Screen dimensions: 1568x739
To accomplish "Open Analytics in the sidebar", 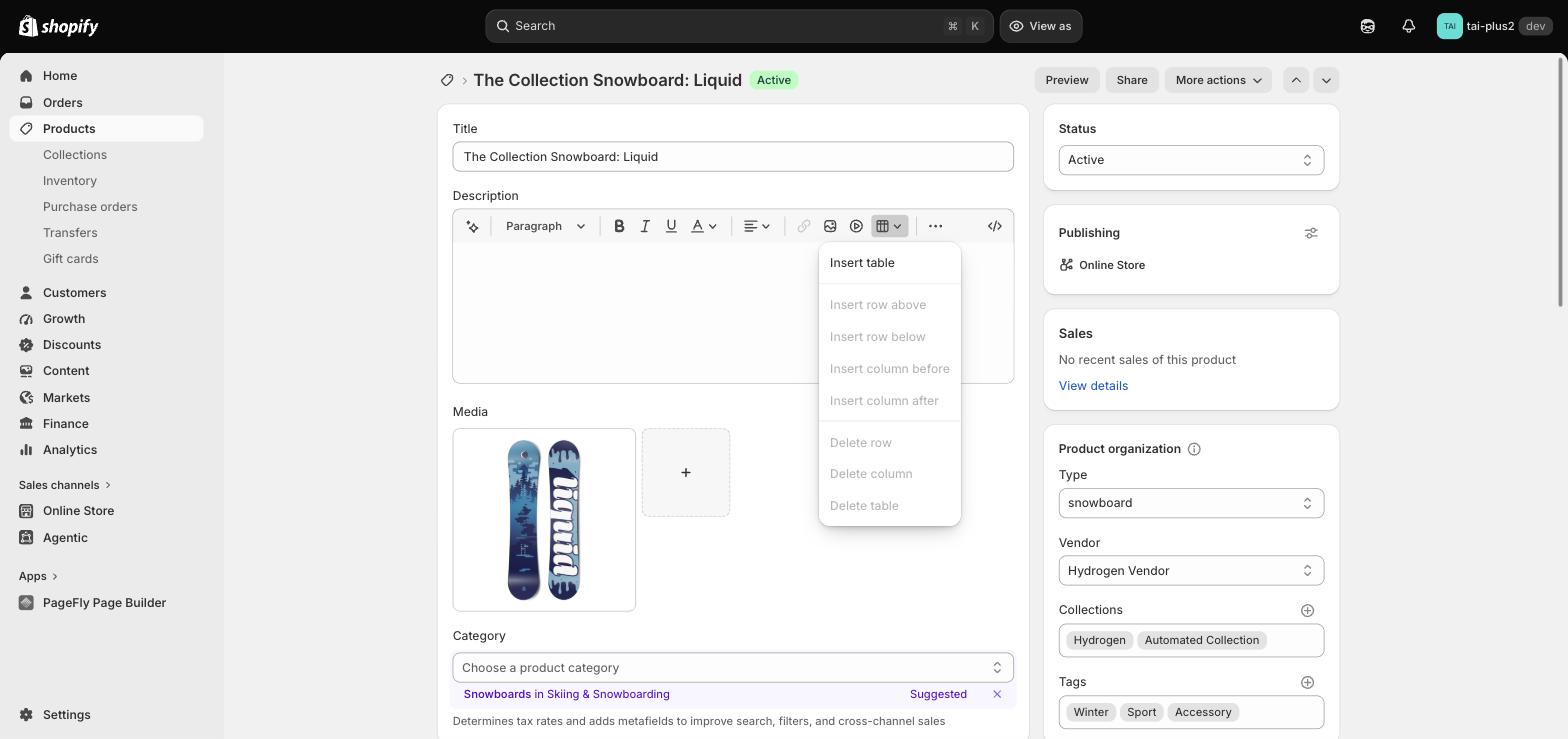I will pos(106,450).
